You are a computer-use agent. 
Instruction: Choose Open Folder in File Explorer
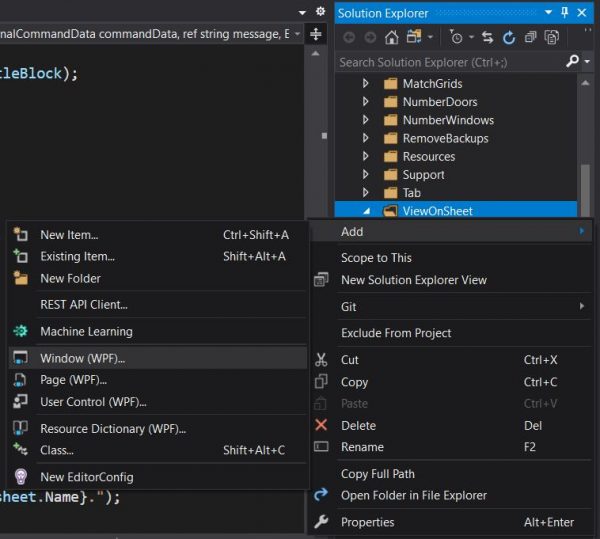tap(414, 495)
